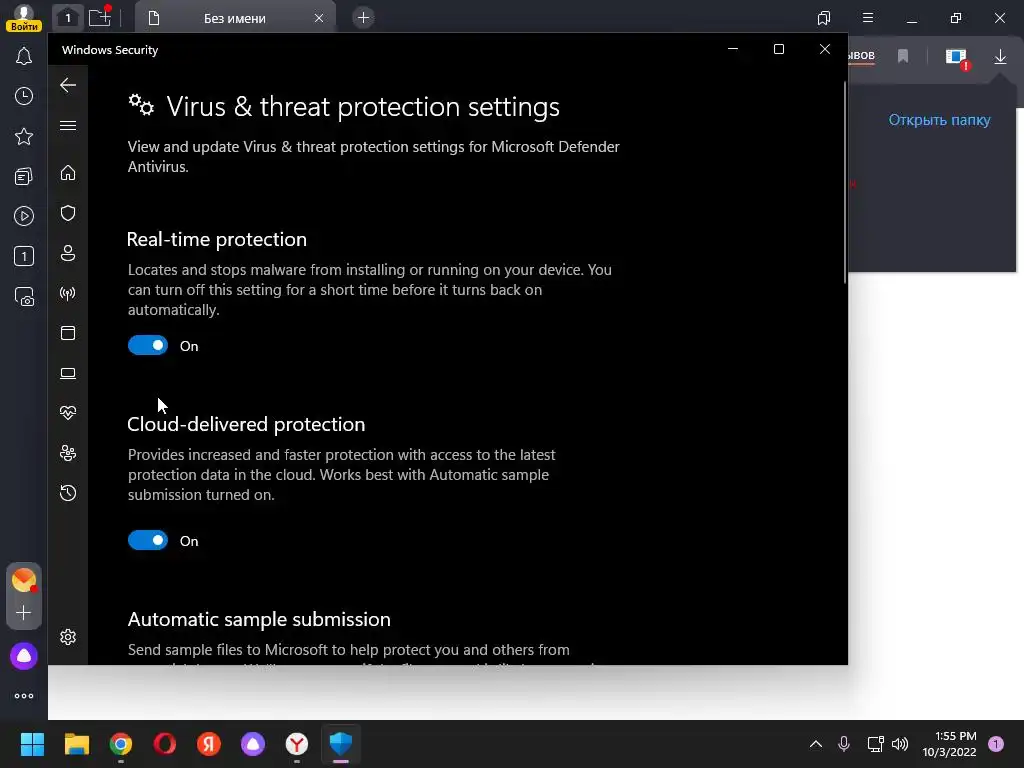The width and height of the screenshot is (1024, 768).
Task: Open Account protection person icon
Action: click(68, 253)
